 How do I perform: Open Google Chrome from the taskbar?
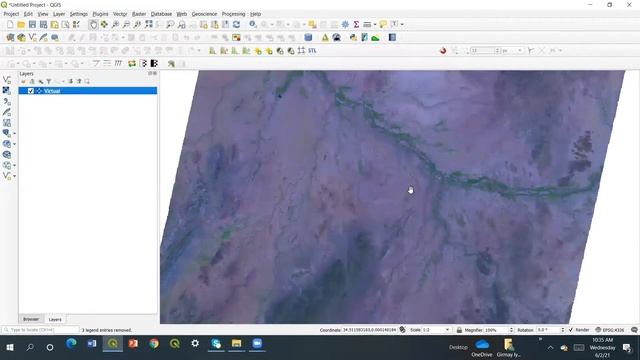point(154,344)
